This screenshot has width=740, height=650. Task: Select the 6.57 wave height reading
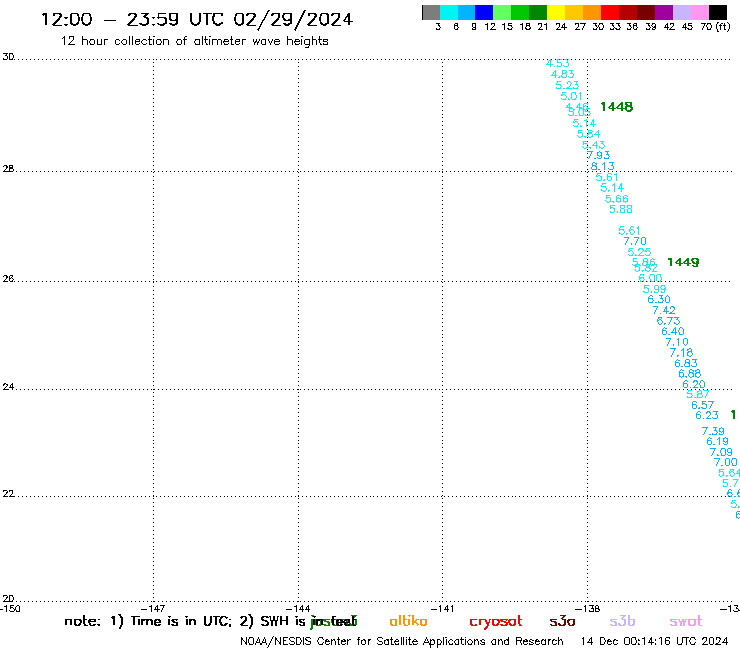tap(703, 405)
